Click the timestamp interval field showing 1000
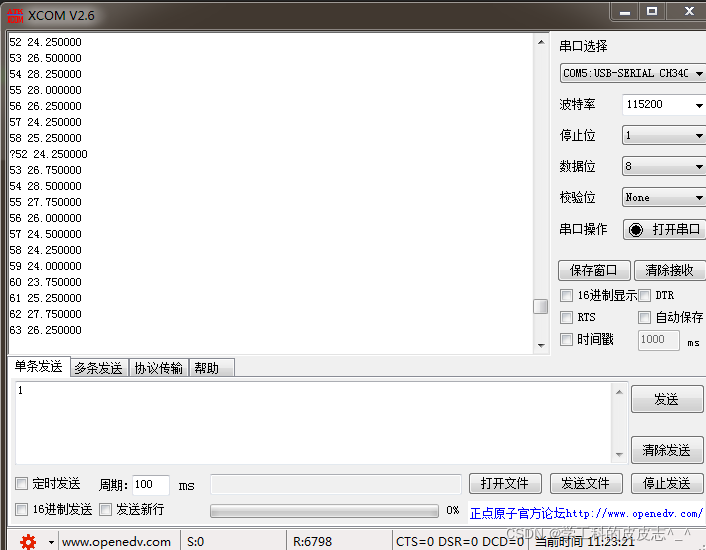Image resolution: width=706 pixels, height=550 pixels. click(659, 340)
